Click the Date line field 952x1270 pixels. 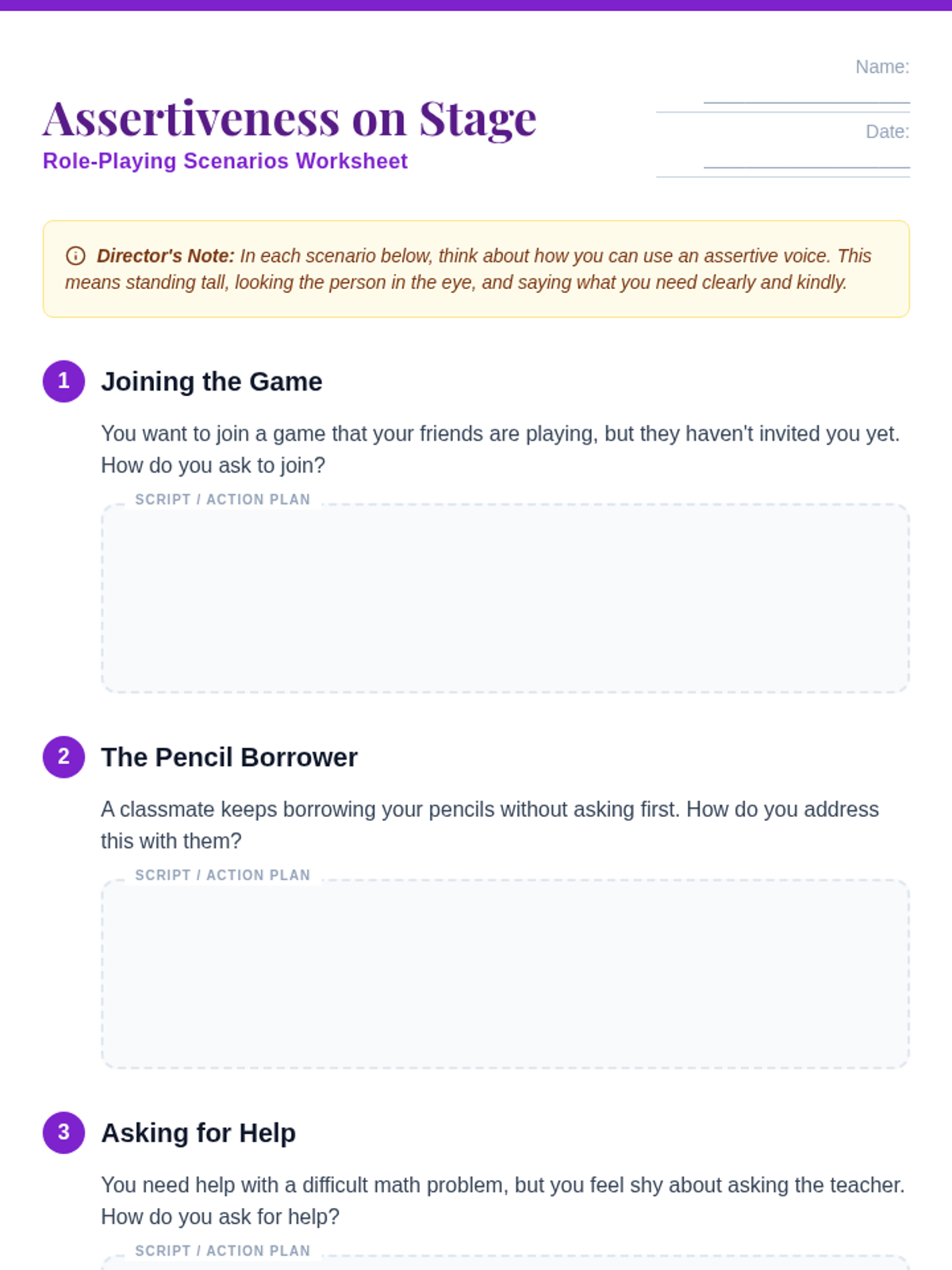[x=807, y=158]
